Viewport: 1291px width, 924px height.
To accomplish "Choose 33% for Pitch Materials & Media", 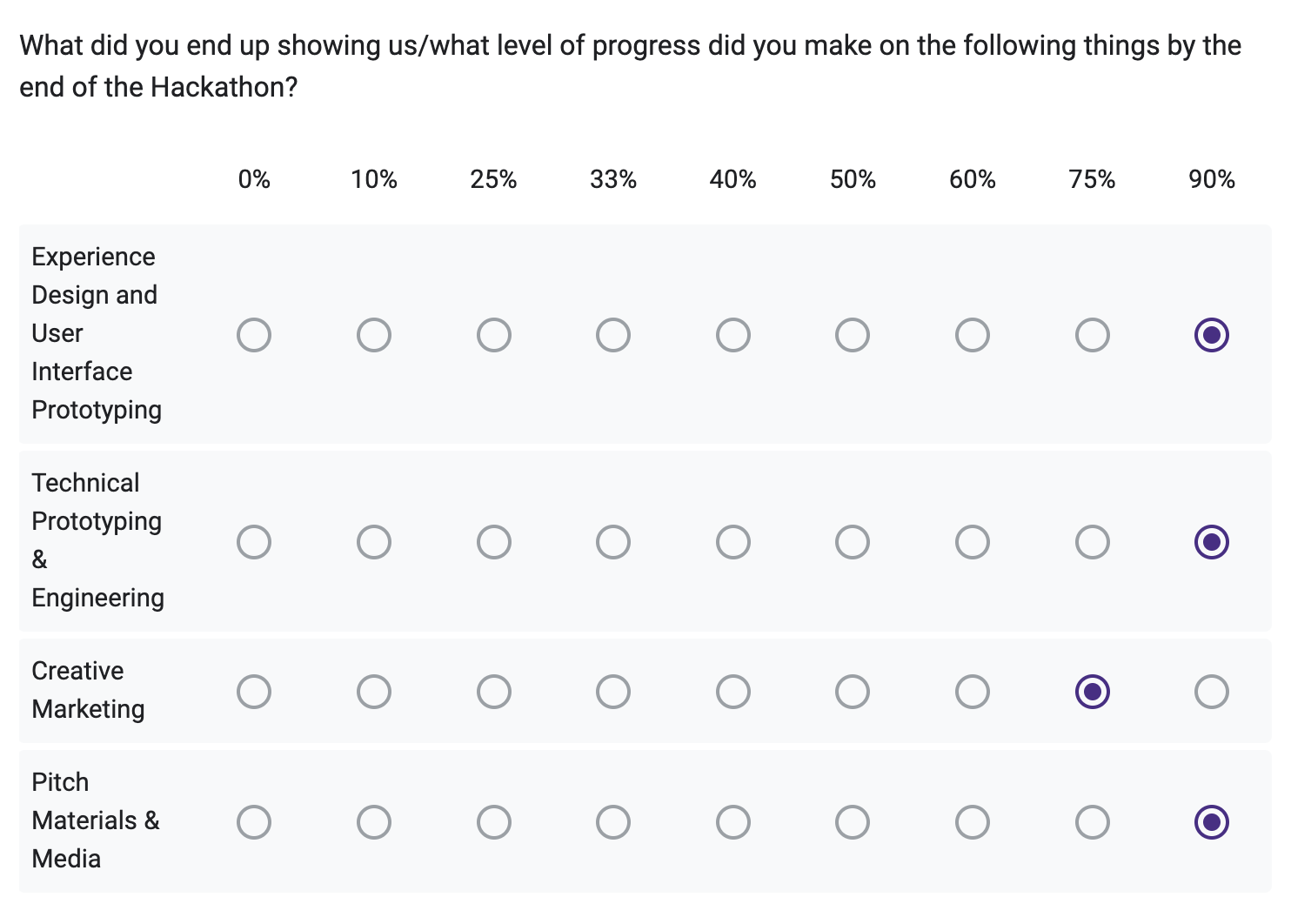I will [613, 822].
